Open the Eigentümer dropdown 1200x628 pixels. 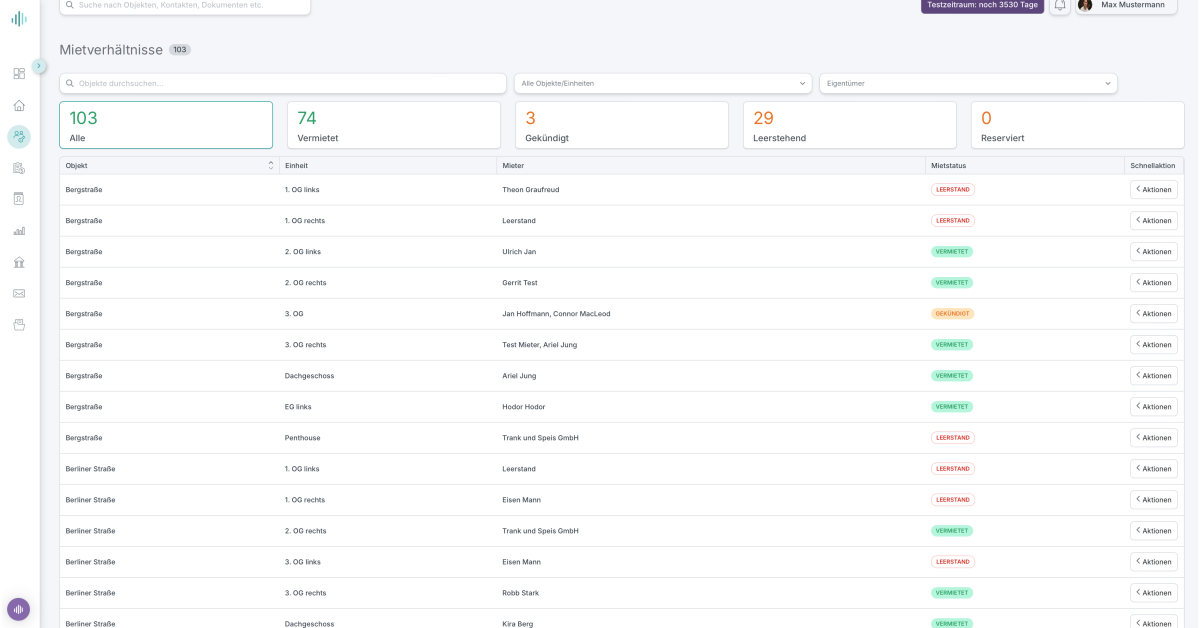coord(968,83)
